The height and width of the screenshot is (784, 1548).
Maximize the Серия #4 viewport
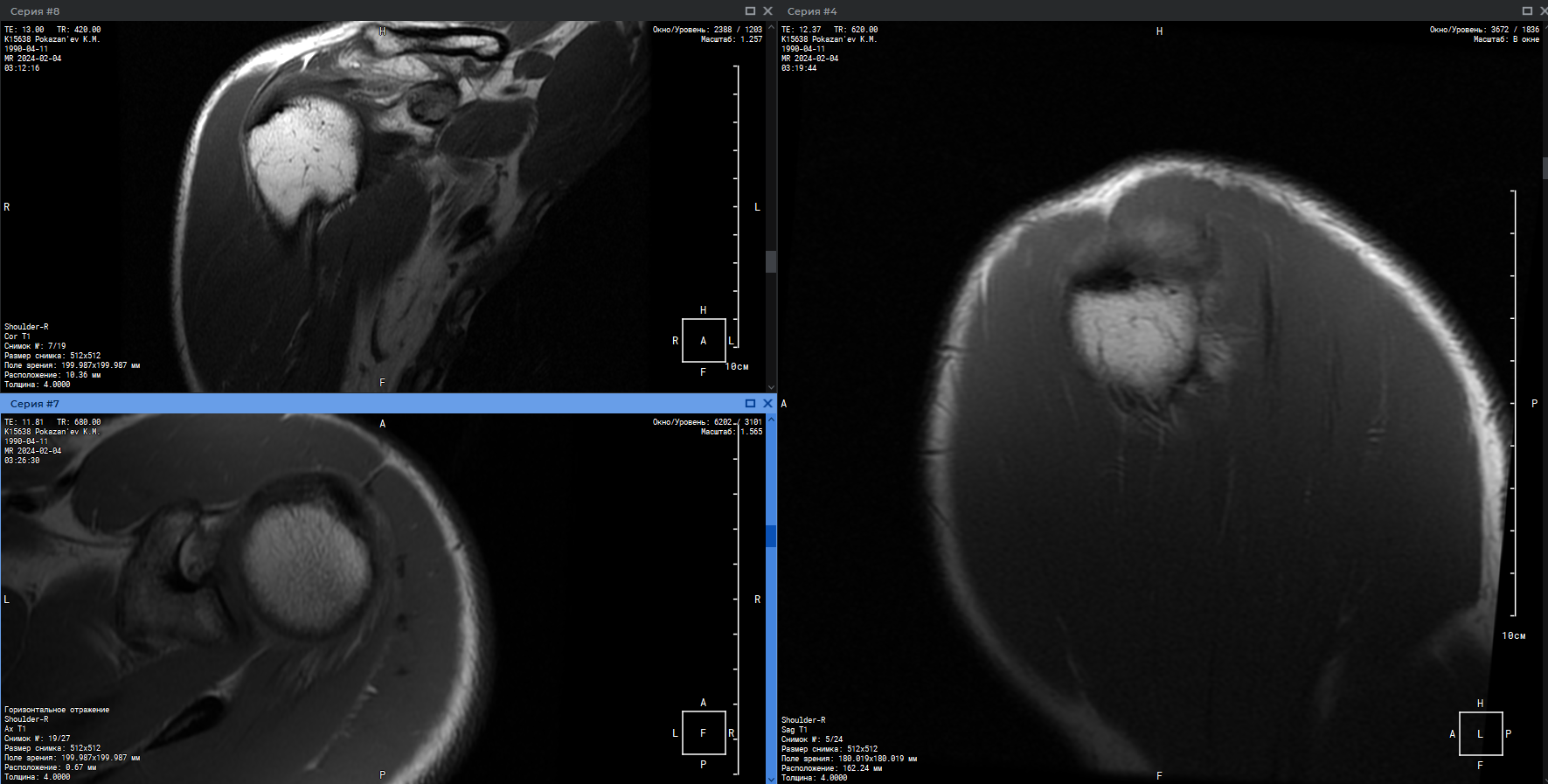coord(1527,10)
